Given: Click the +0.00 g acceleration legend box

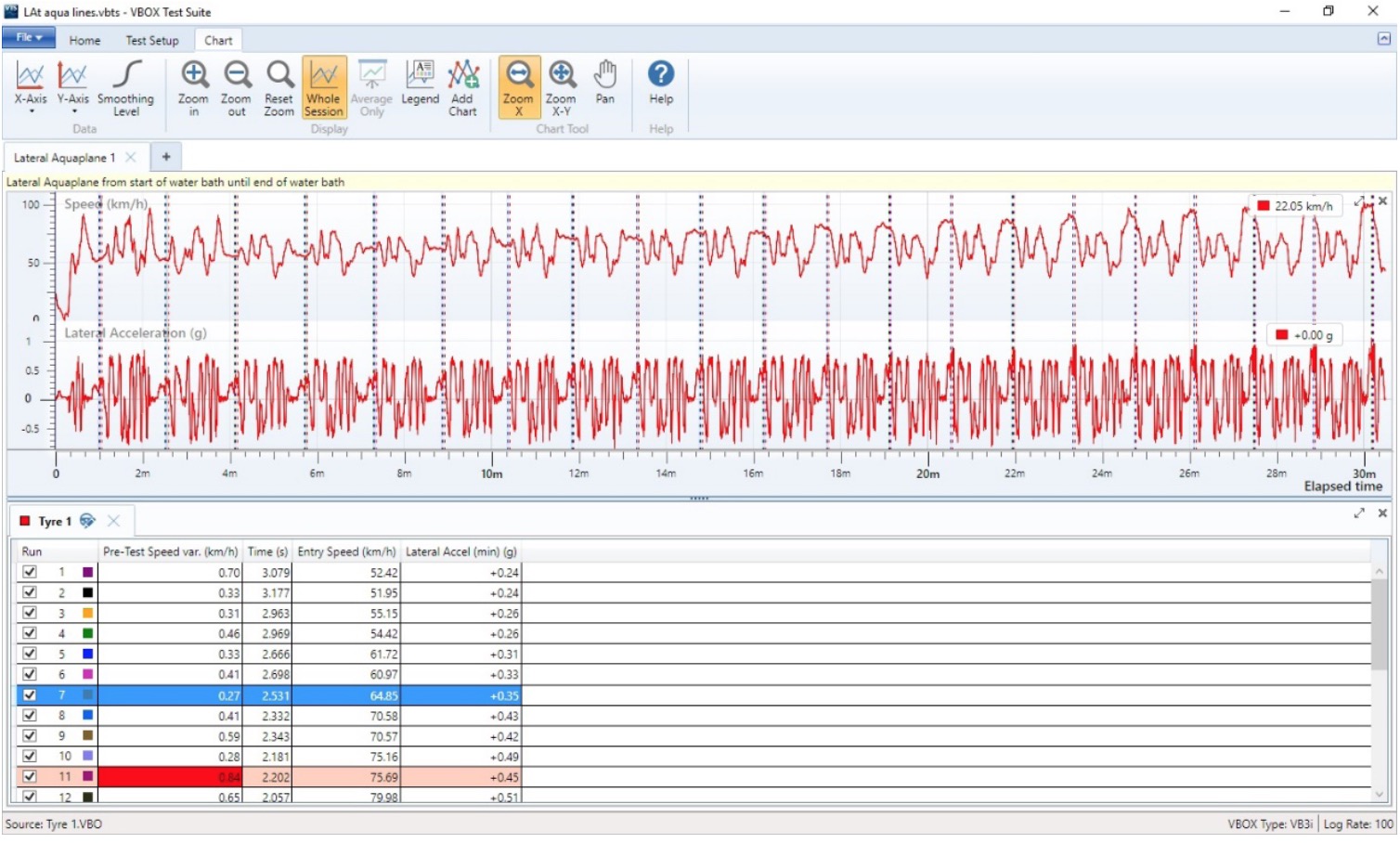Looking at the screenshot, I should tap(1303, 335).
